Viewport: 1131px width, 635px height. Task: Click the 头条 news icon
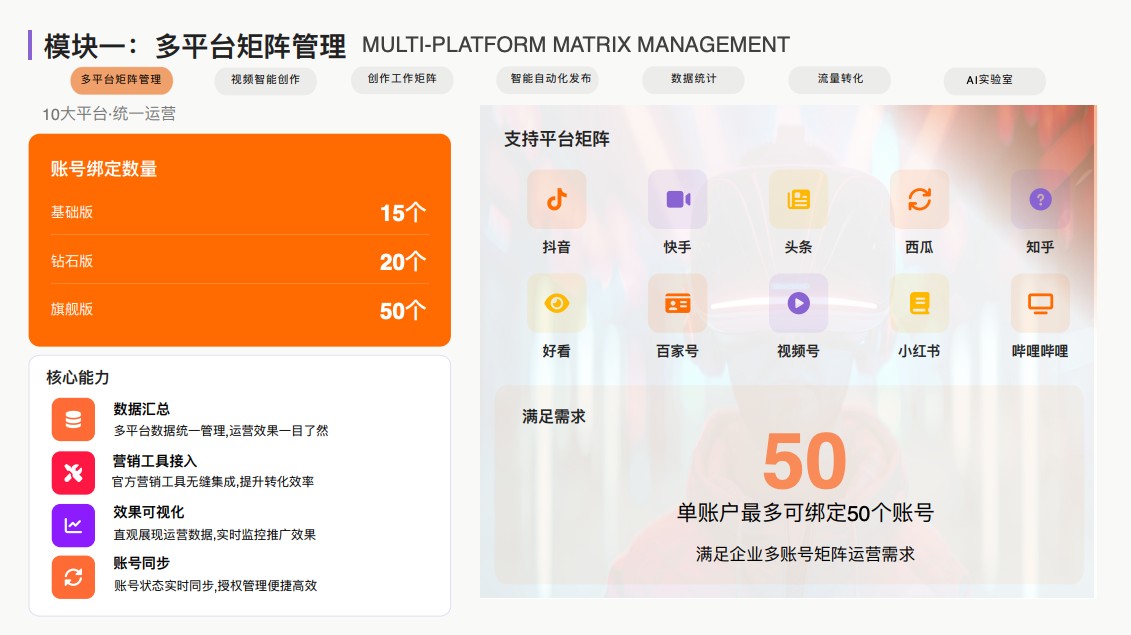[798, 199]
